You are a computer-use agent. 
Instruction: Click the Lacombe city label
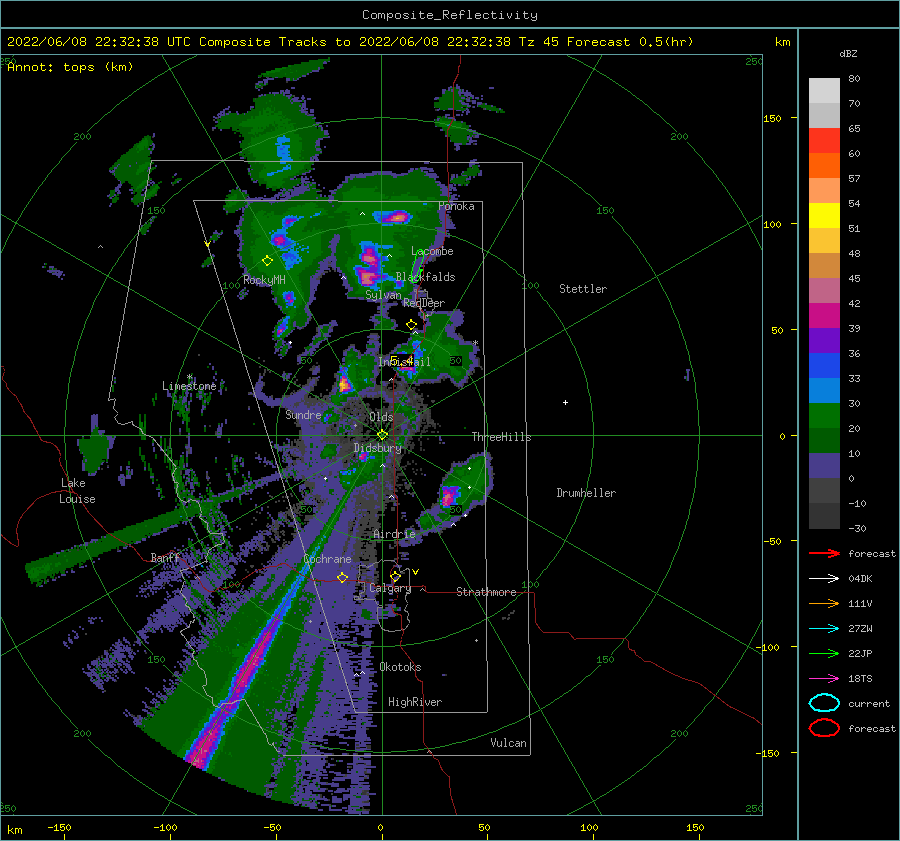pos(432,251)
